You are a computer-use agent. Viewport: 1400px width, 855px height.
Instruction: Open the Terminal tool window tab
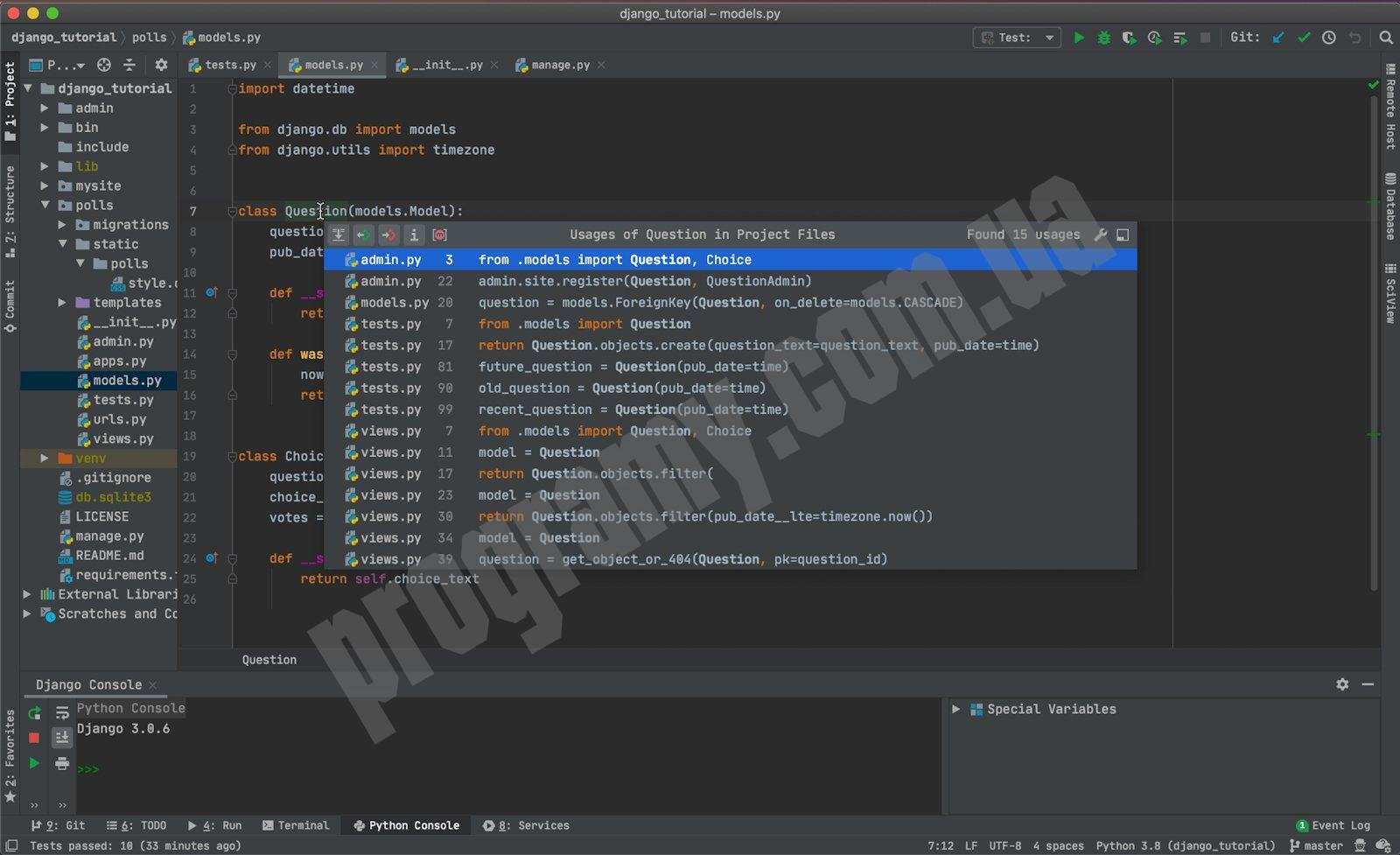click(x=296, y=825)
